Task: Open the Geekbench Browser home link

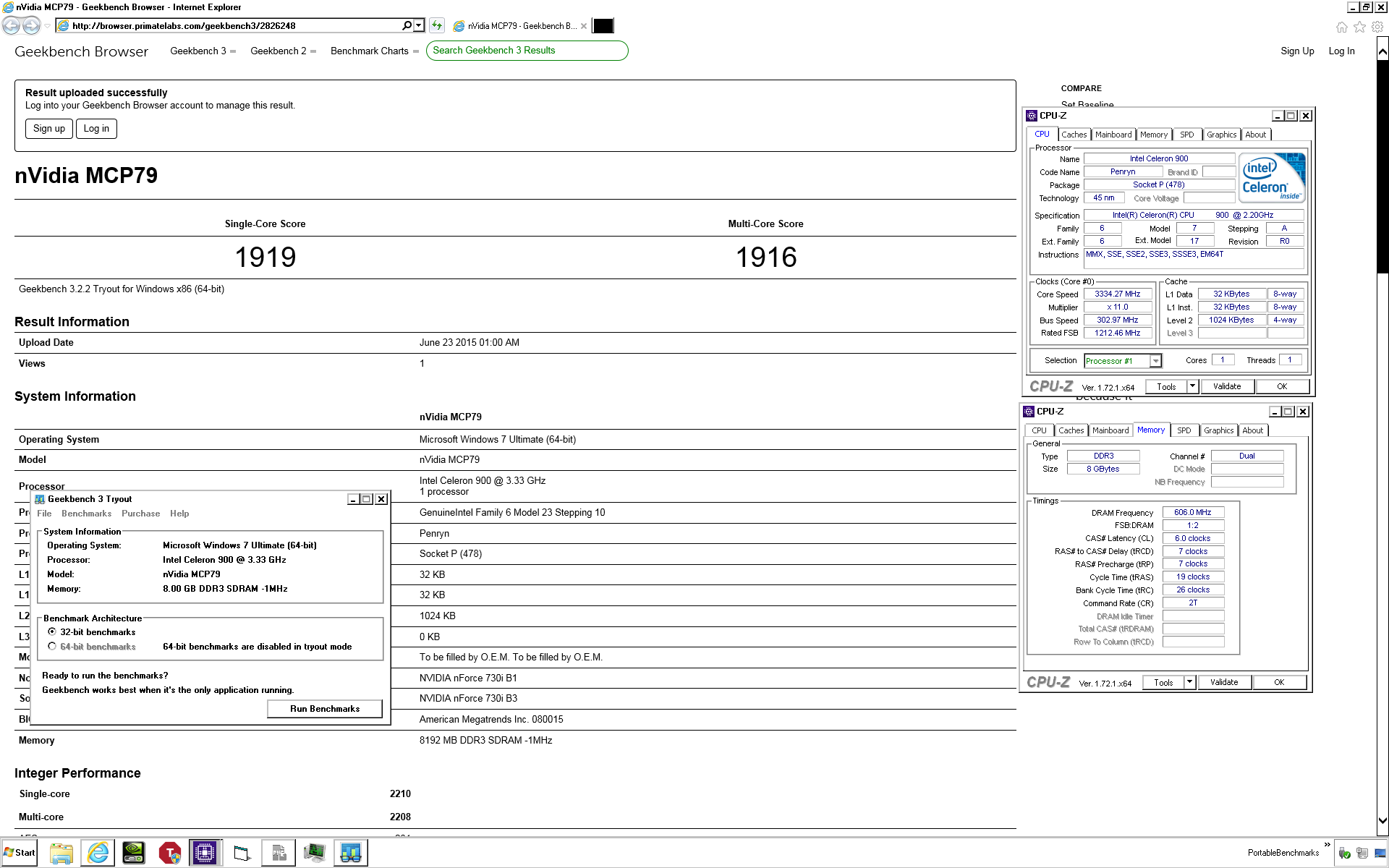Action: click(x=81, y=51)
